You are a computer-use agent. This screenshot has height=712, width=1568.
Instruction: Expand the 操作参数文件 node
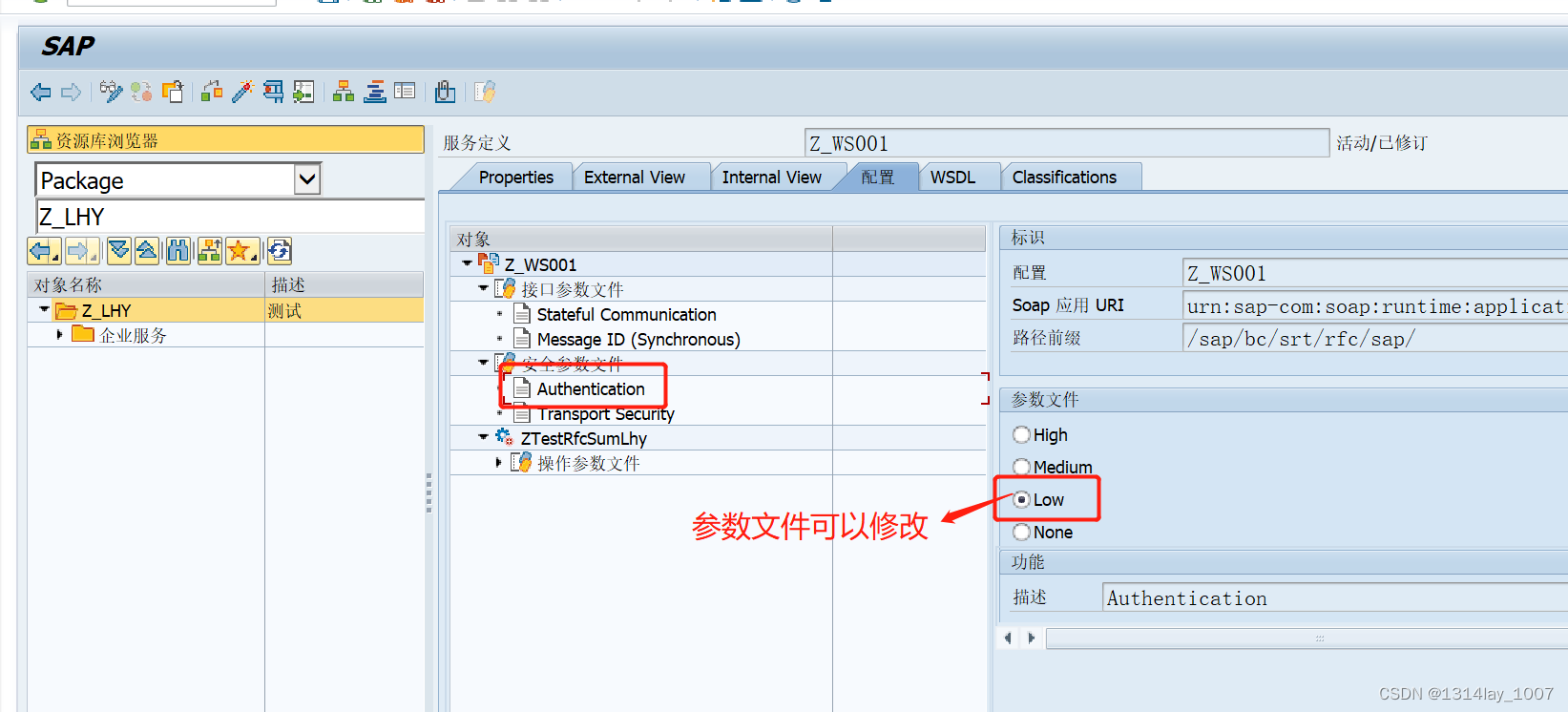point(498,462)
